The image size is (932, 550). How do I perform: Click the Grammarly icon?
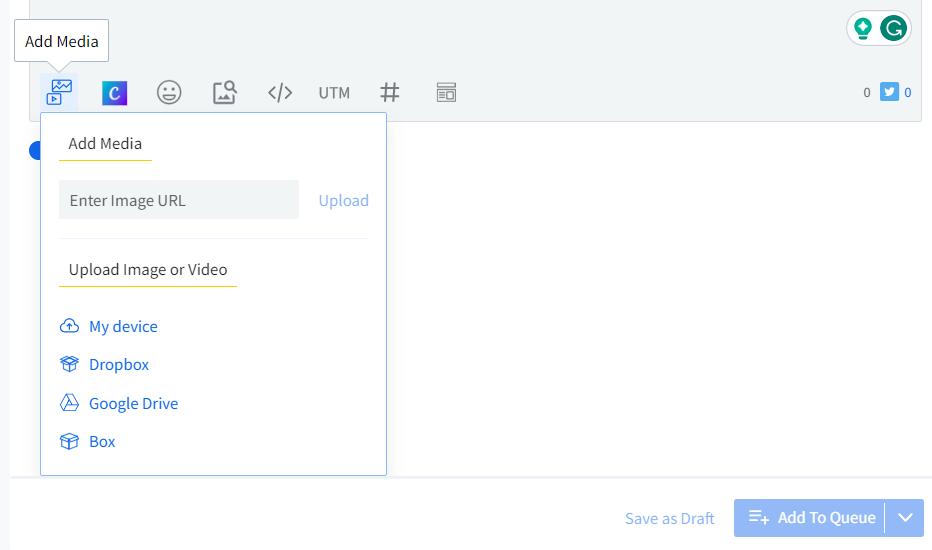coord(893,28)
